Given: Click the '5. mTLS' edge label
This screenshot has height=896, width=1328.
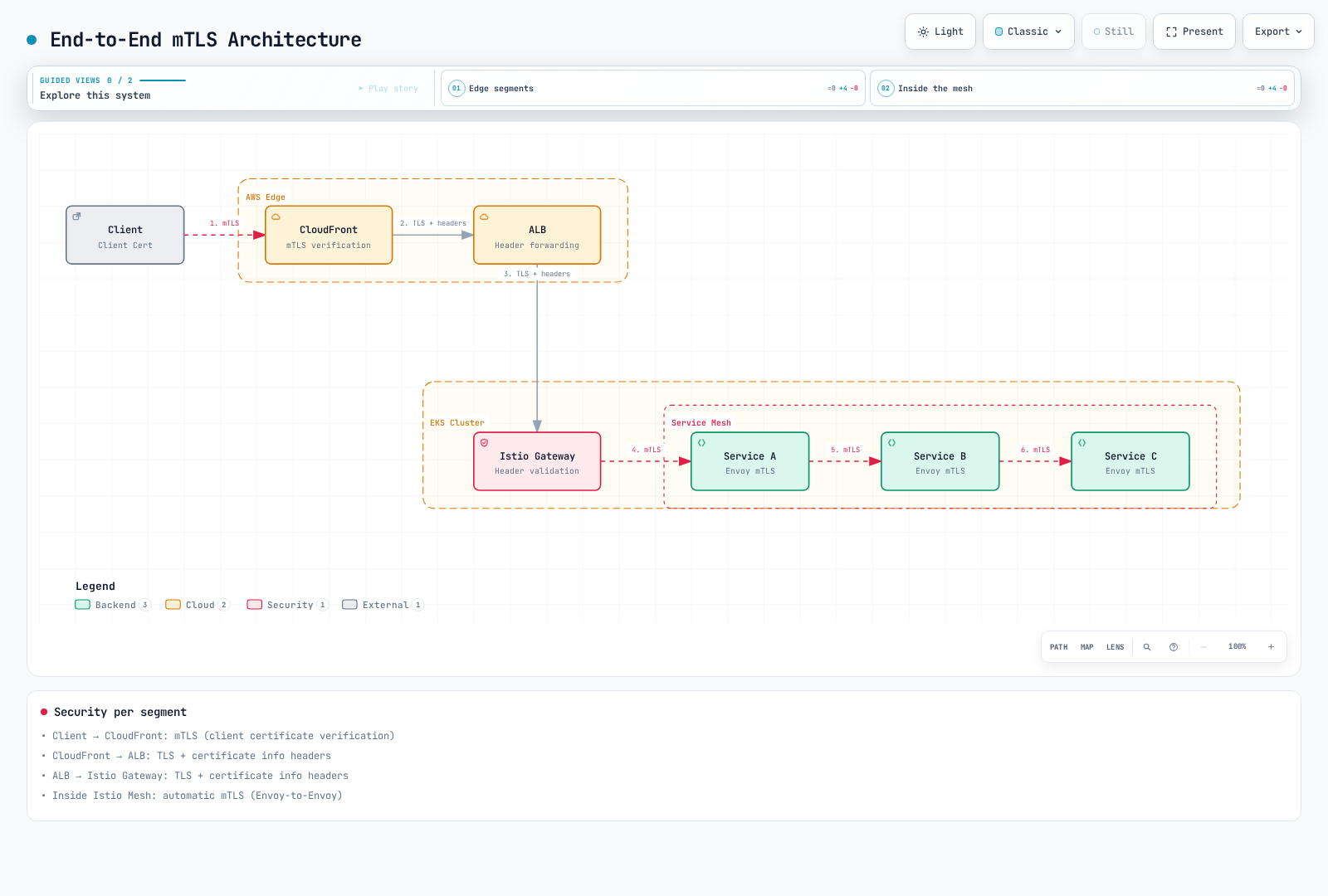Looking at the screenshot, I should (x=846, y=450).
